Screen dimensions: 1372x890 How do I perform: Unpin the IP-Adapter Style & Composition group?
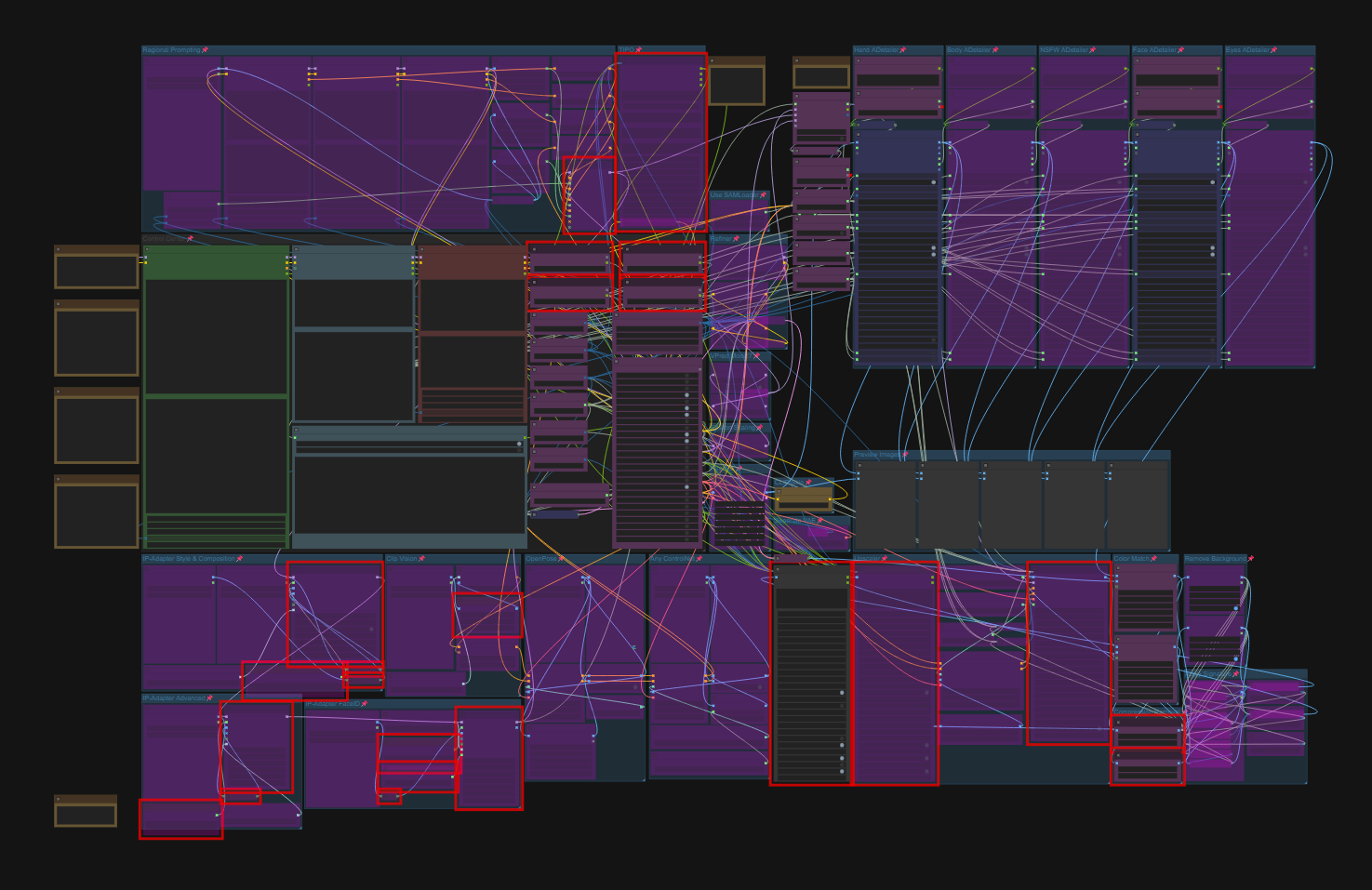coord(240,559)
